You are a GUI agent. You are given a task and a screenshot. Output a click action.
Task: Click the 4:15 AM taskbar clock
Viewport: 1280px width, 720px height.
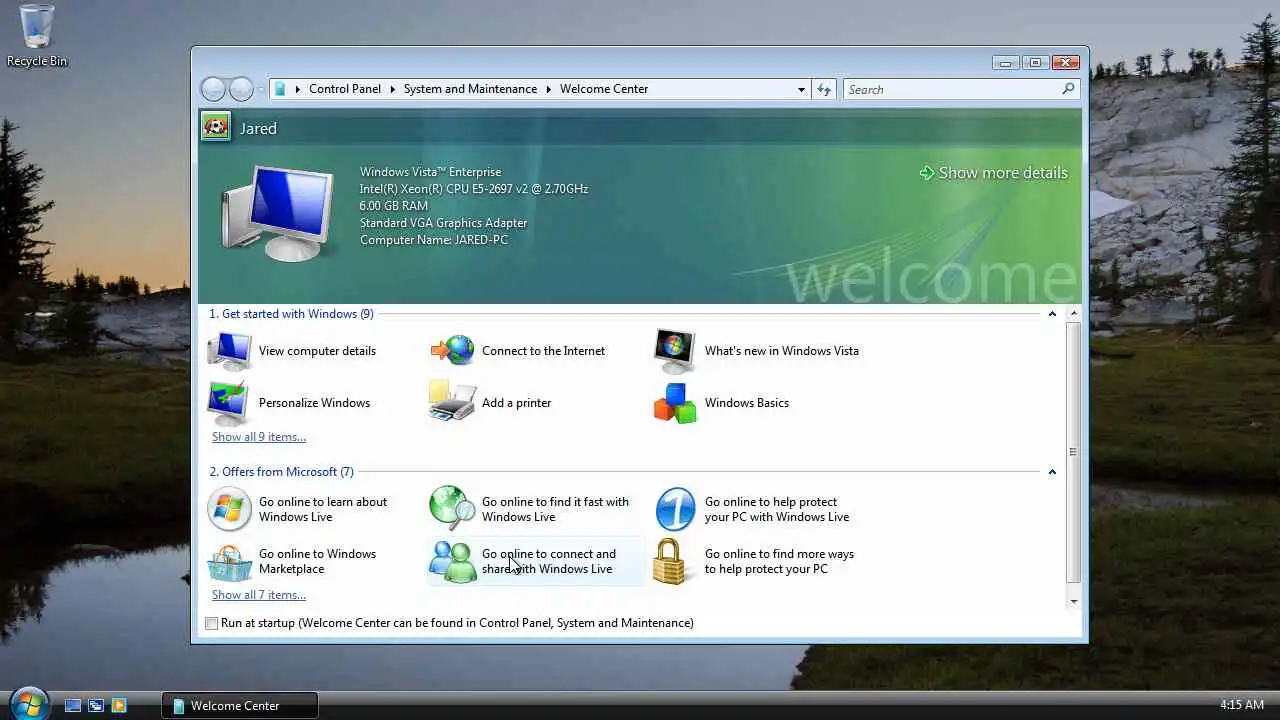pos(1242,705)
